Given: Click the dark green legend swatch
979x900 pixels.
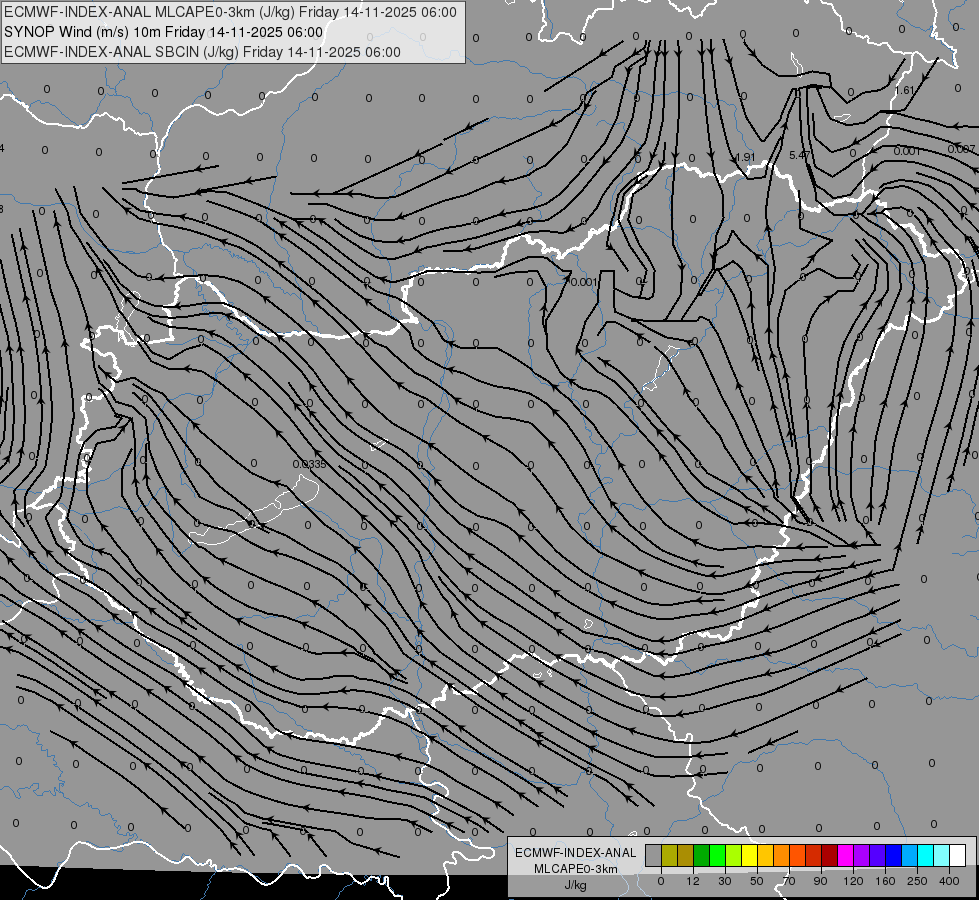Looking at the screenshot, I should coord(701,855).
